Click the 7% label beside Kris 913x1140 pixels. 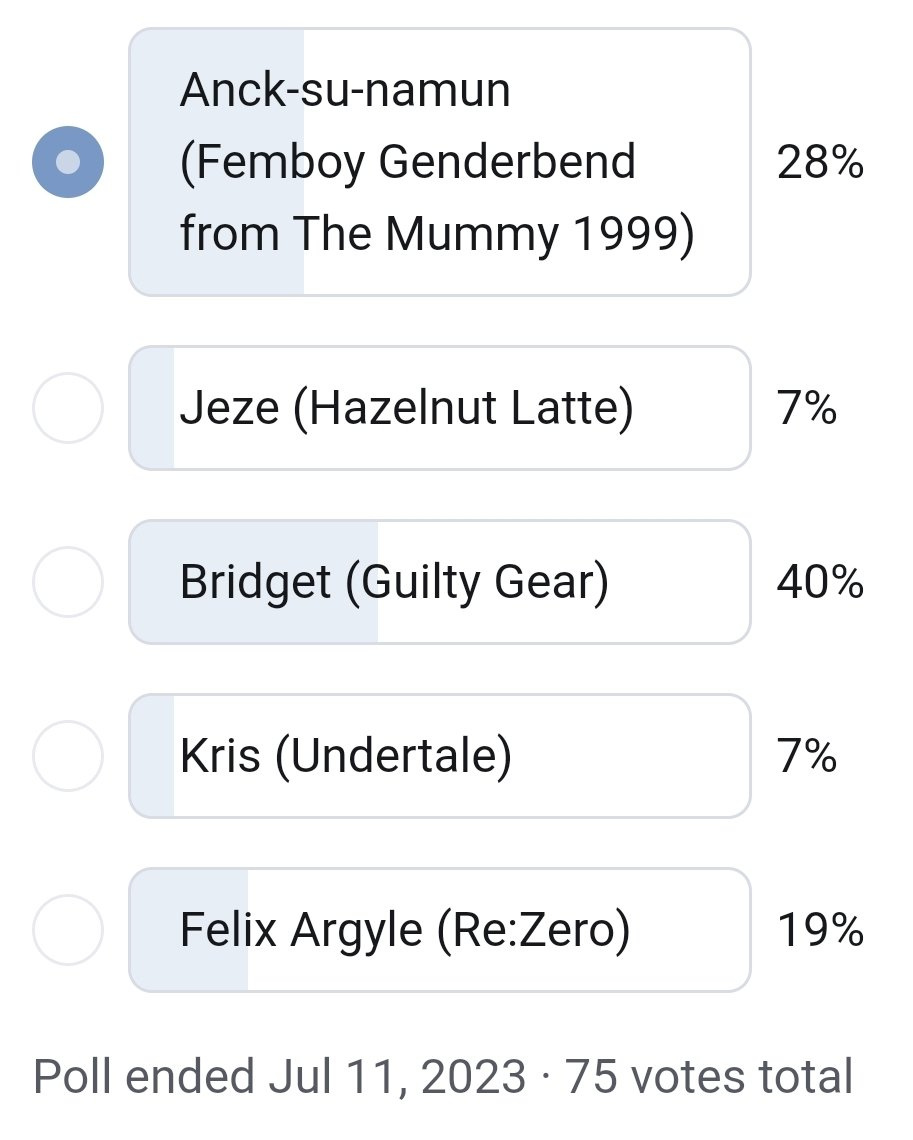(807, 755)
